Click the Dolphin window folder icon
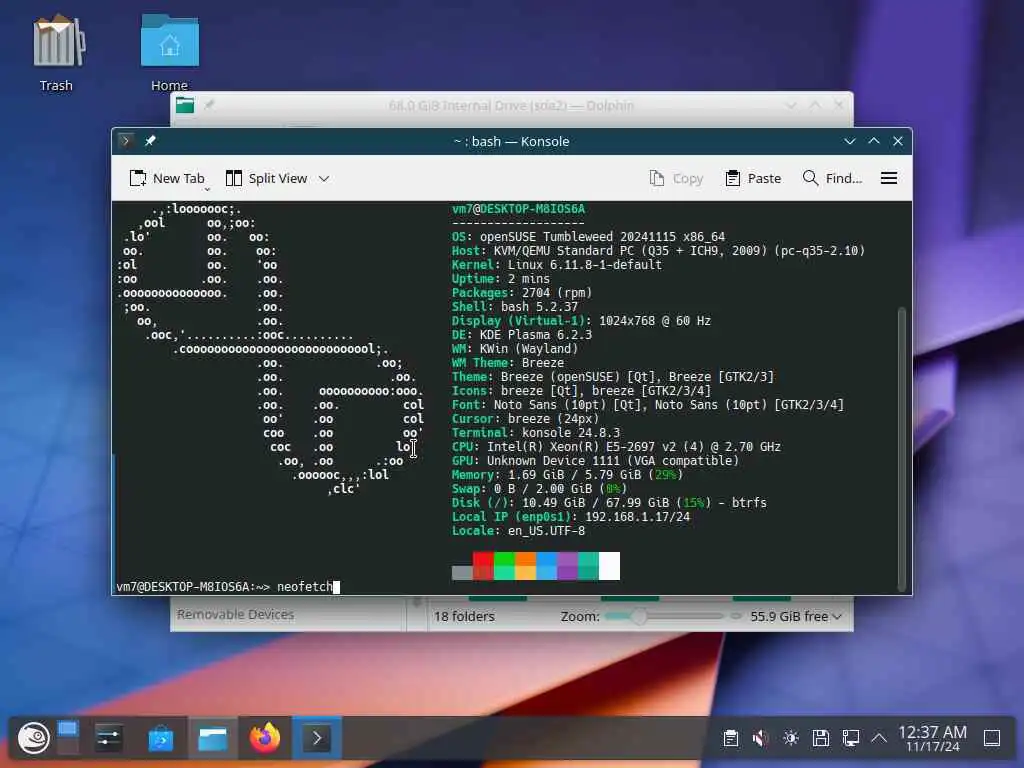This screenshot has height=768, width=1024. (x=185, y=105)
